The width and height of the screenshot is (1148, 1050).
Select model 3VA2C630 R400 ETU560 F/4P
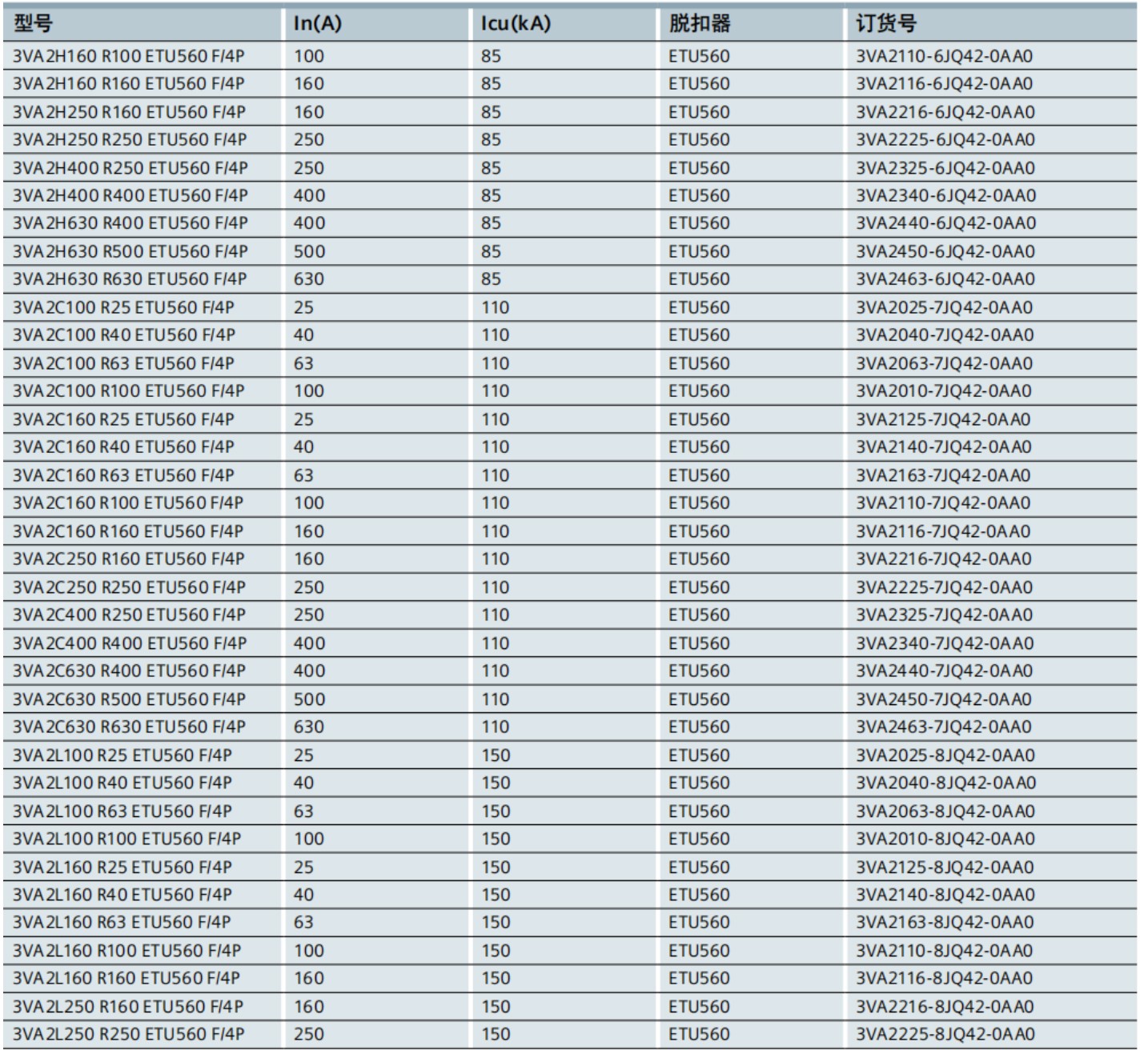pos(129,671)
